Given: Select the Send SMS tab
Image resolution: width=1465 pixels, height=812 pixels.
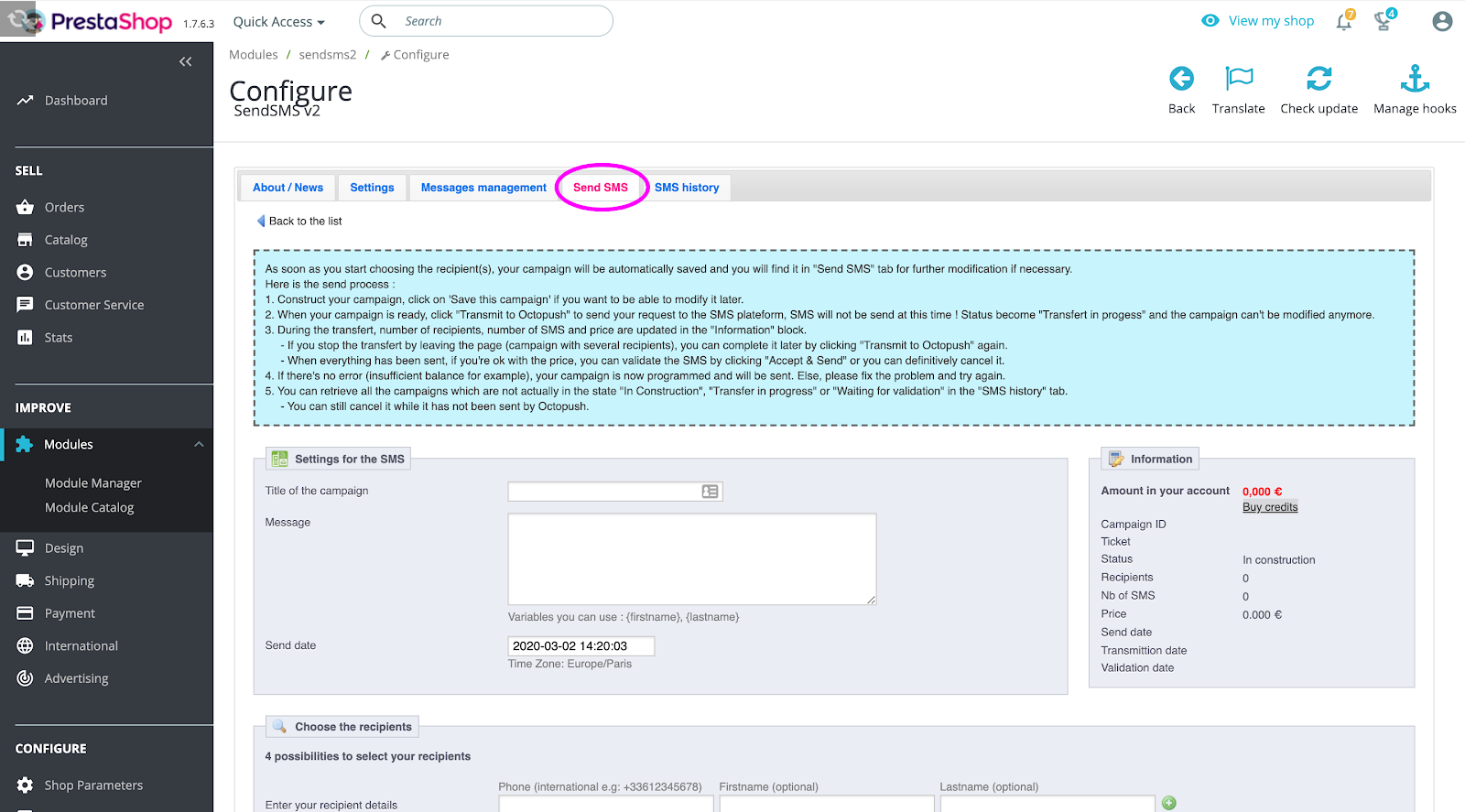Looking at the screenshot, I should 601,188.
